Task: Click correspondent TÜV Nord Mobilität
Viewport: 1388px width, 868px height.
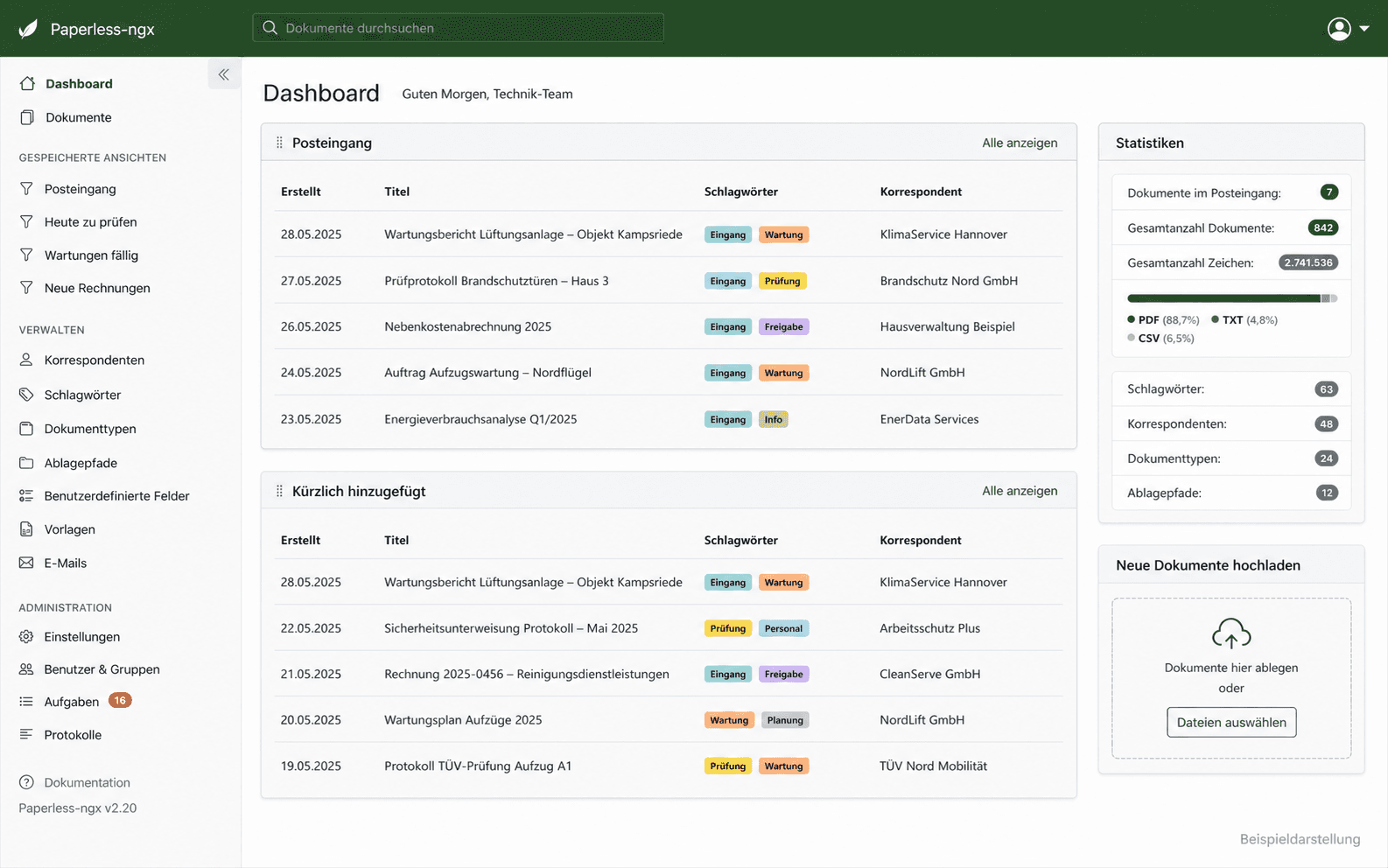Action: coord(933,766)
